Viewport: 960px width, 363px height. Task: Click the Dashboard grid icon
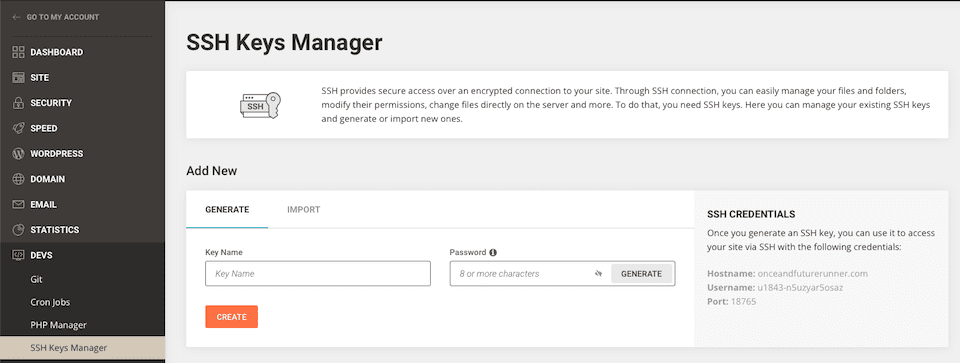[18, 53]
